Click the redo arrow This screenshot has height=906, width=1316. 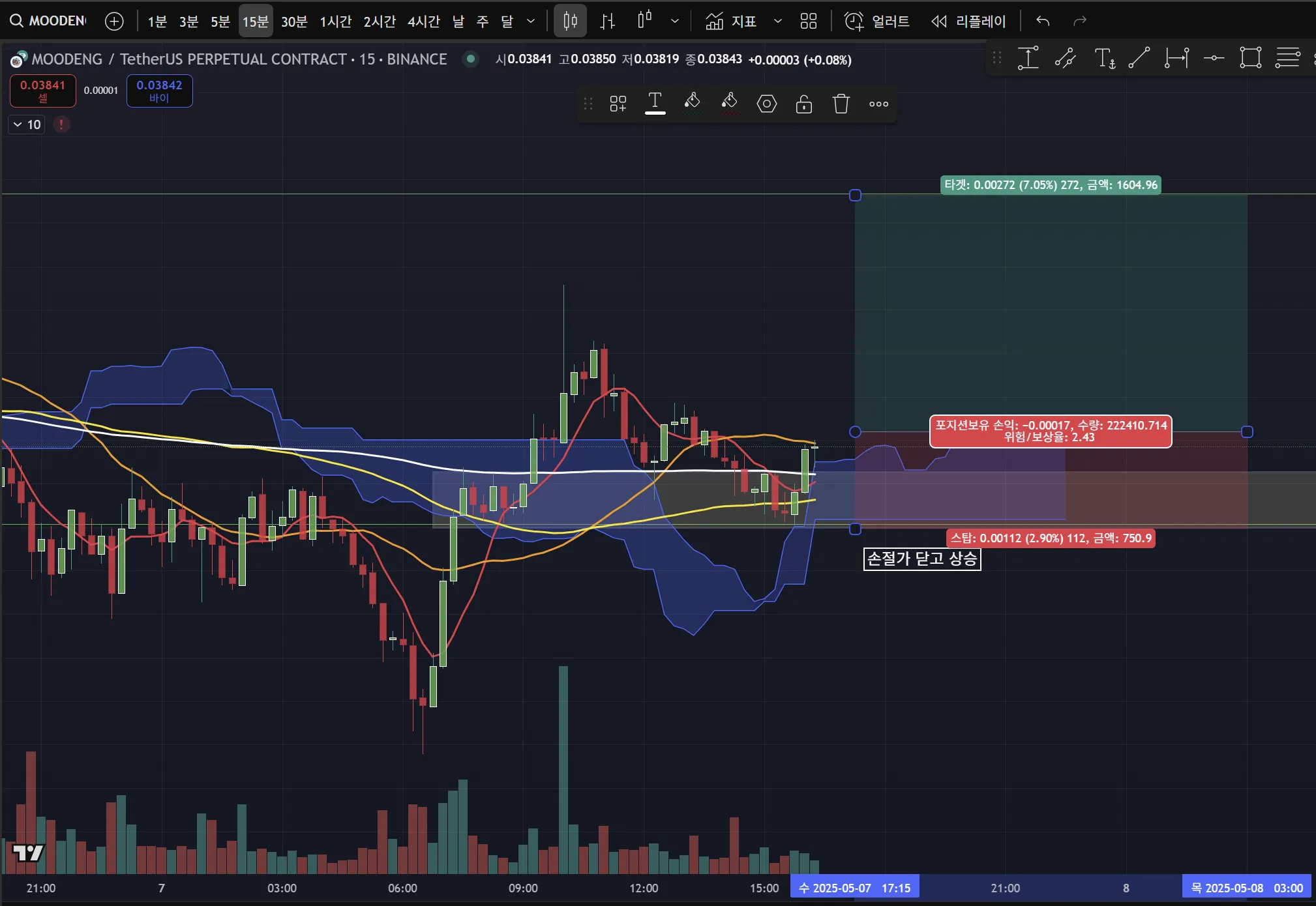[1080, 21]
